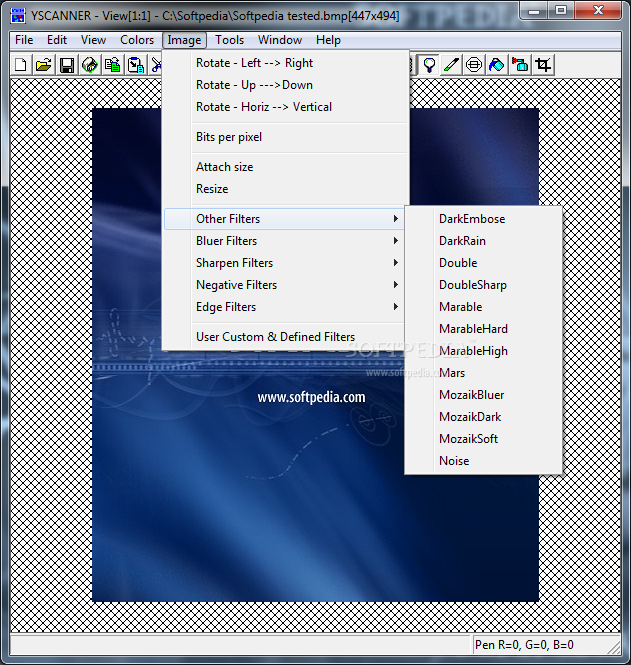Image resolution: width=631 pixels, height=665 pixels.
Task: Close the open Image menu
Action: point(184,40)
